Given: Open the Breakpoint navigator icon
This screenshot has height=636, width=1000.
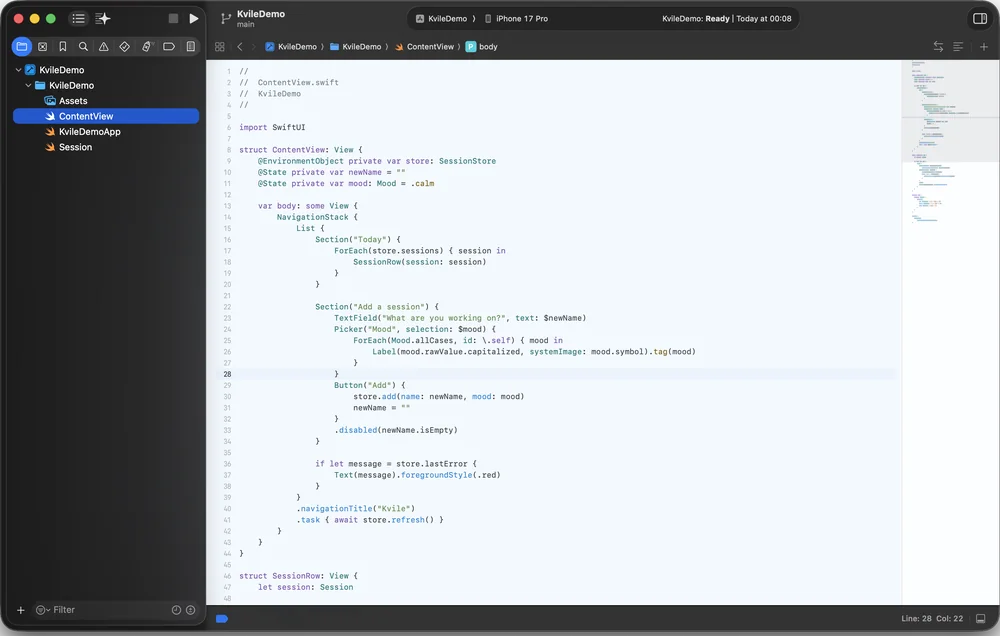Looking at the screenshot, I should pos(169,47).
